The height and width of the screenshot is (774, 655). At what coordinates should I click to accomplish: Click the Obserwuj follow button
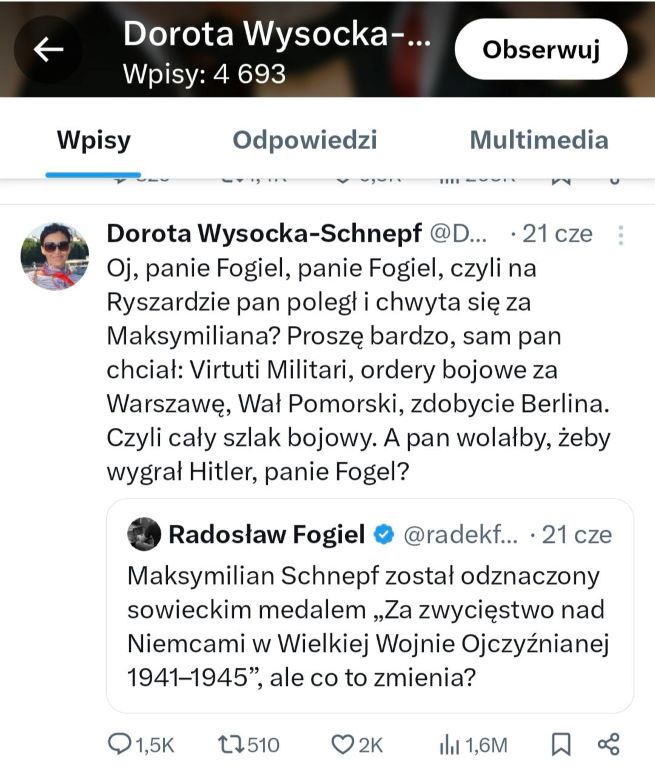pyautogui.click(x=541, y=49)
